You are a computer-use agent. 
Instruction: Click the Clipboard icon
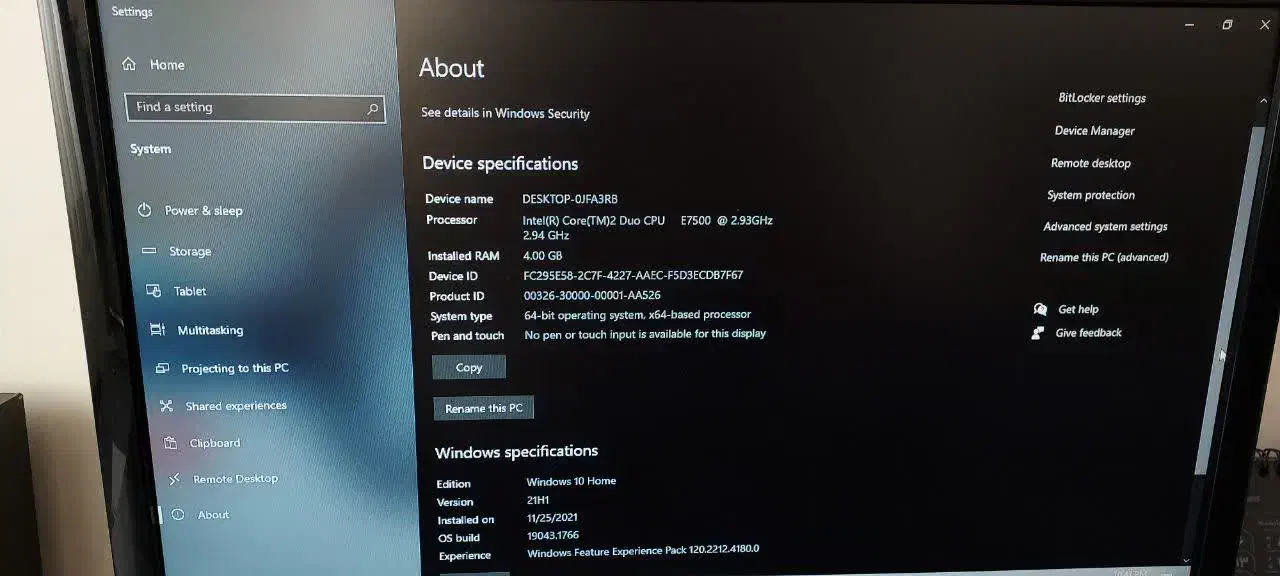(170, 443)
